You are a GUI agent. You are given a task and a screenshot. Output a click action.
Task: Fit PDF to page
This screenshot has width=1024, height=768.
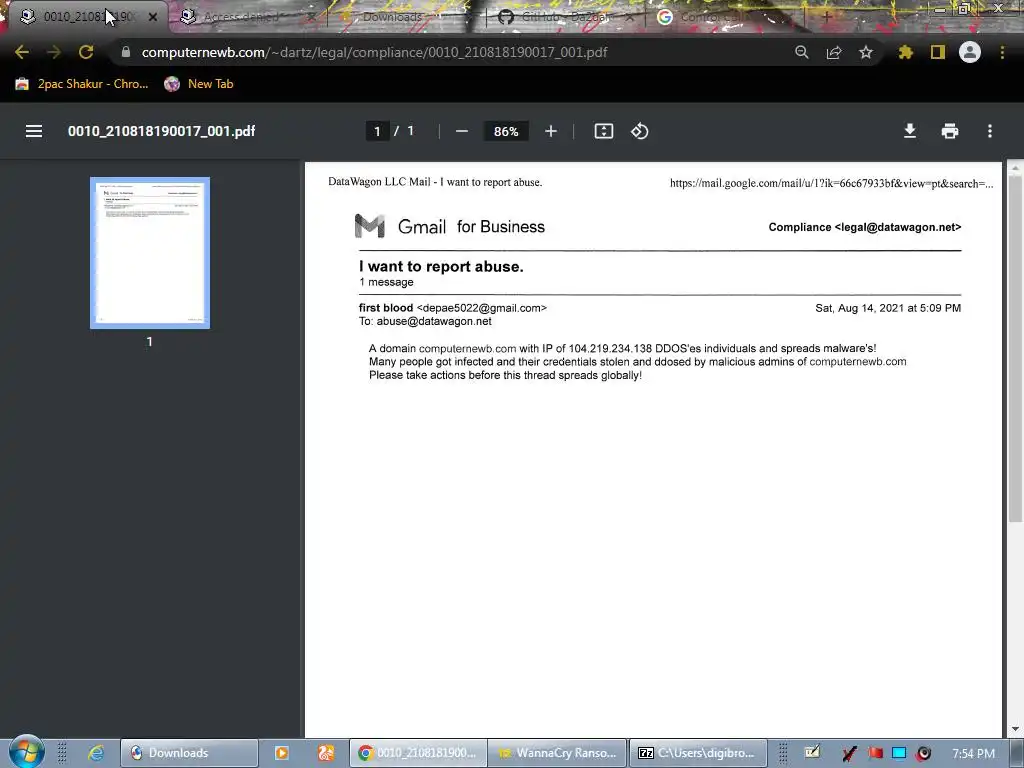[603, 131]
